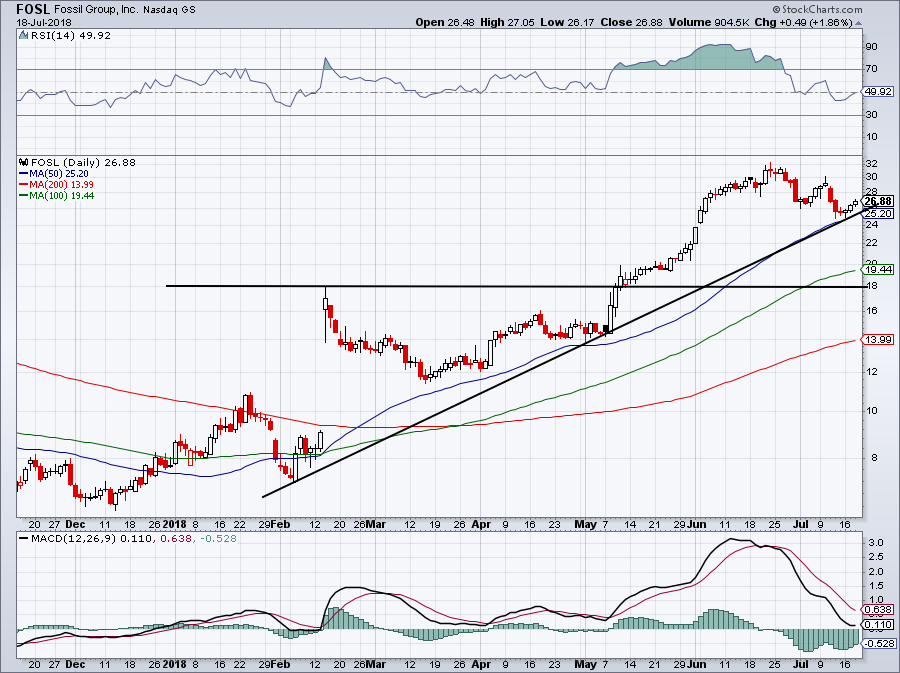
Task: Click the 18-Jul-2018 date label
Action: click(44, 22)
